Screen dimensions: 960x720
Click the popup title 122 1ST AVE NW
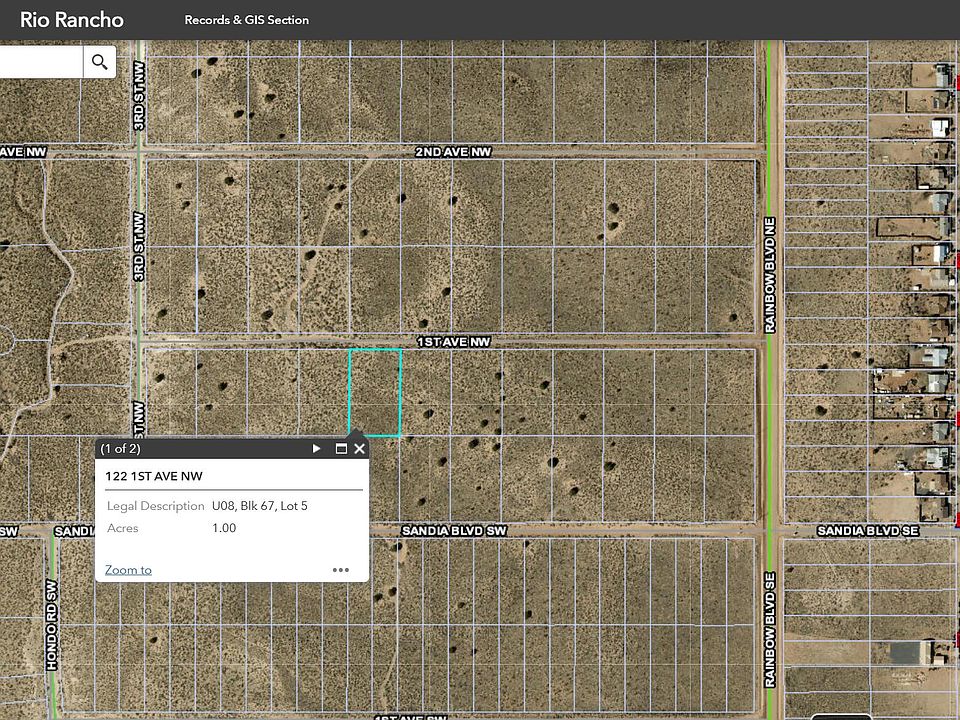point(154,476)
